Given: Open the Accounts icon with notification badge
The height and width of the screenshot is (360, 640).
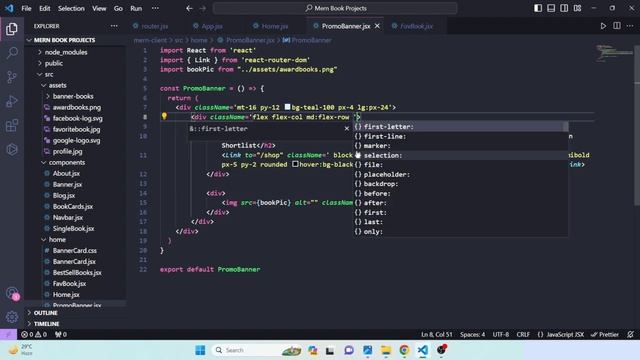Looking at the screenshot, I should click(x=12, y=293).
